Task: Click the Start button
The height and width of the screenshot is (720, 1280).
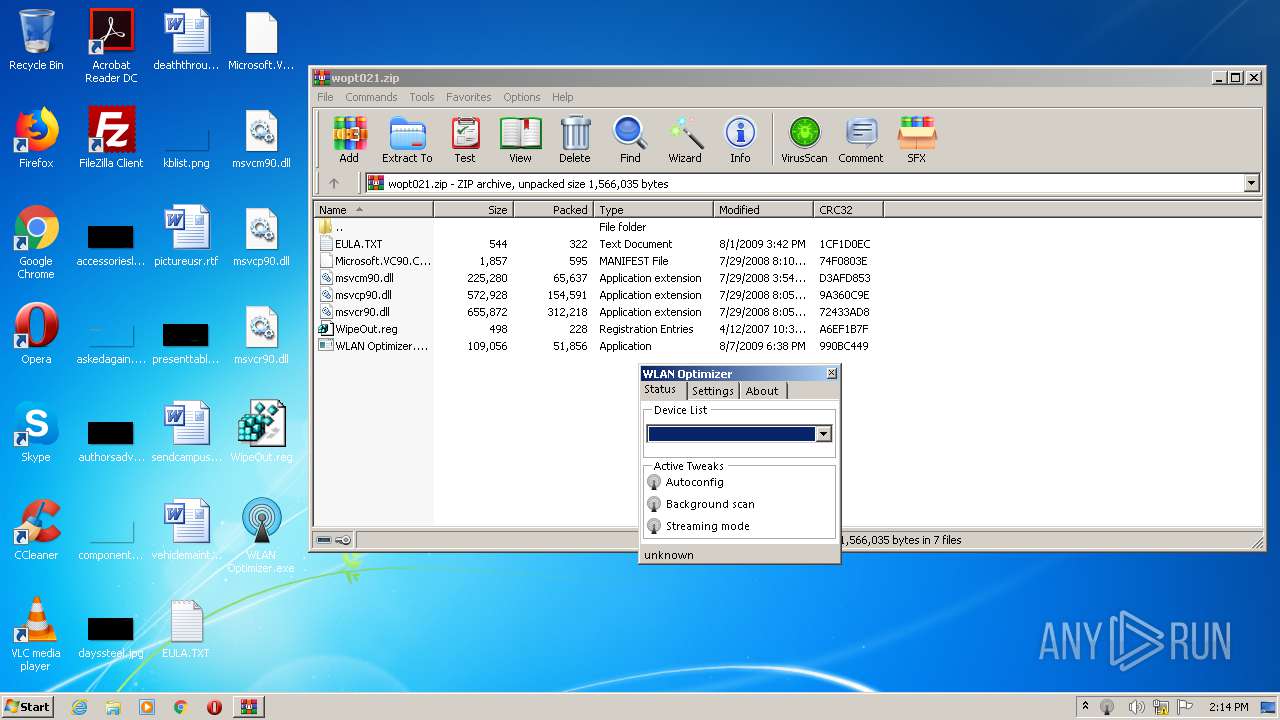Action: tap(28, 706)
